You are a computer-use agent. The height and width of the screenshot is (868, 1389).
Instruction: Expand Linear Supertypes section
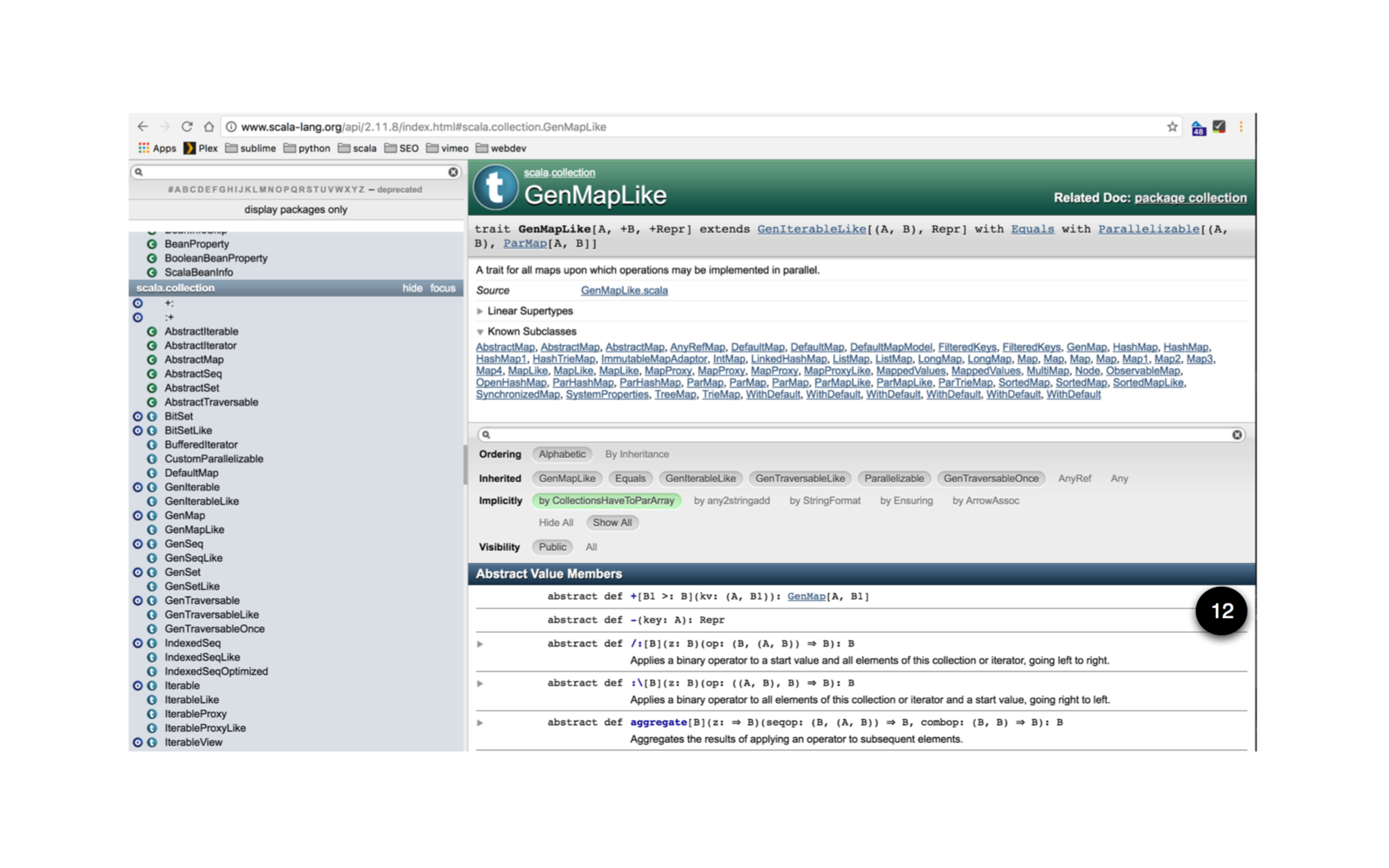point(530,311)
